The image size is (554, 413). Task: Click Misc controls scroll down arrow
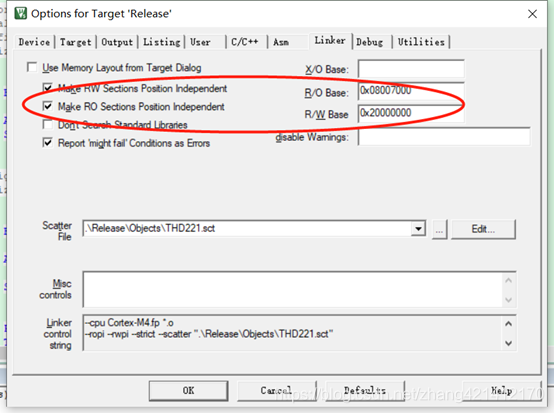508,300
